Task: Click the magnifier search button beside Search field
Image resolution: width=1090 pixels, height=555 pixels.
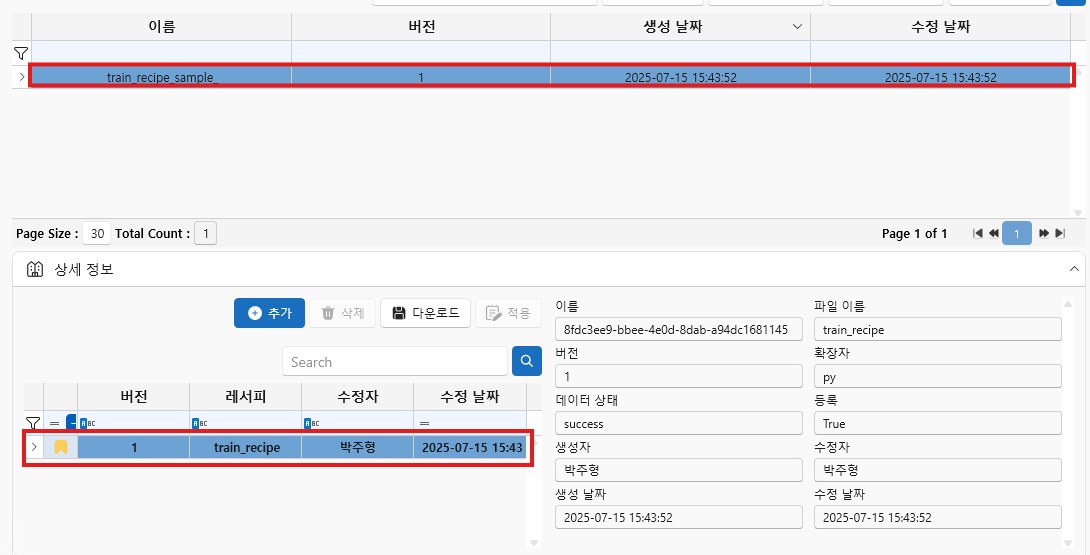Action: click(x=526, y=361)
